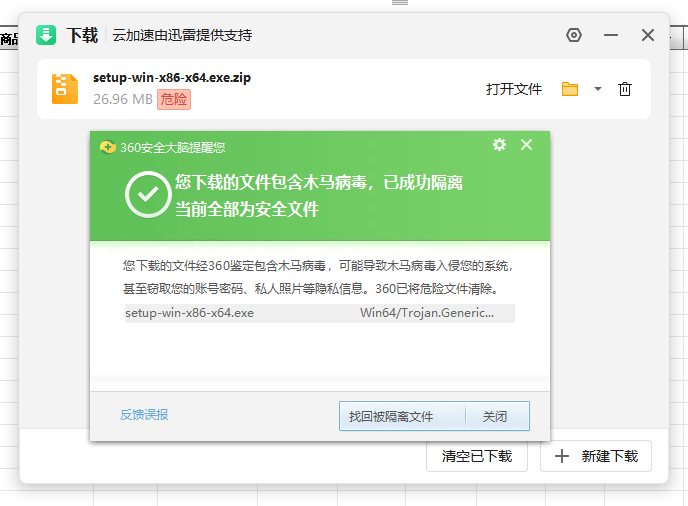This screenshot has width=688, height=506.
Task: Select file name setup-win-x86-x64.exe.zip
Action: pos(172,78)
